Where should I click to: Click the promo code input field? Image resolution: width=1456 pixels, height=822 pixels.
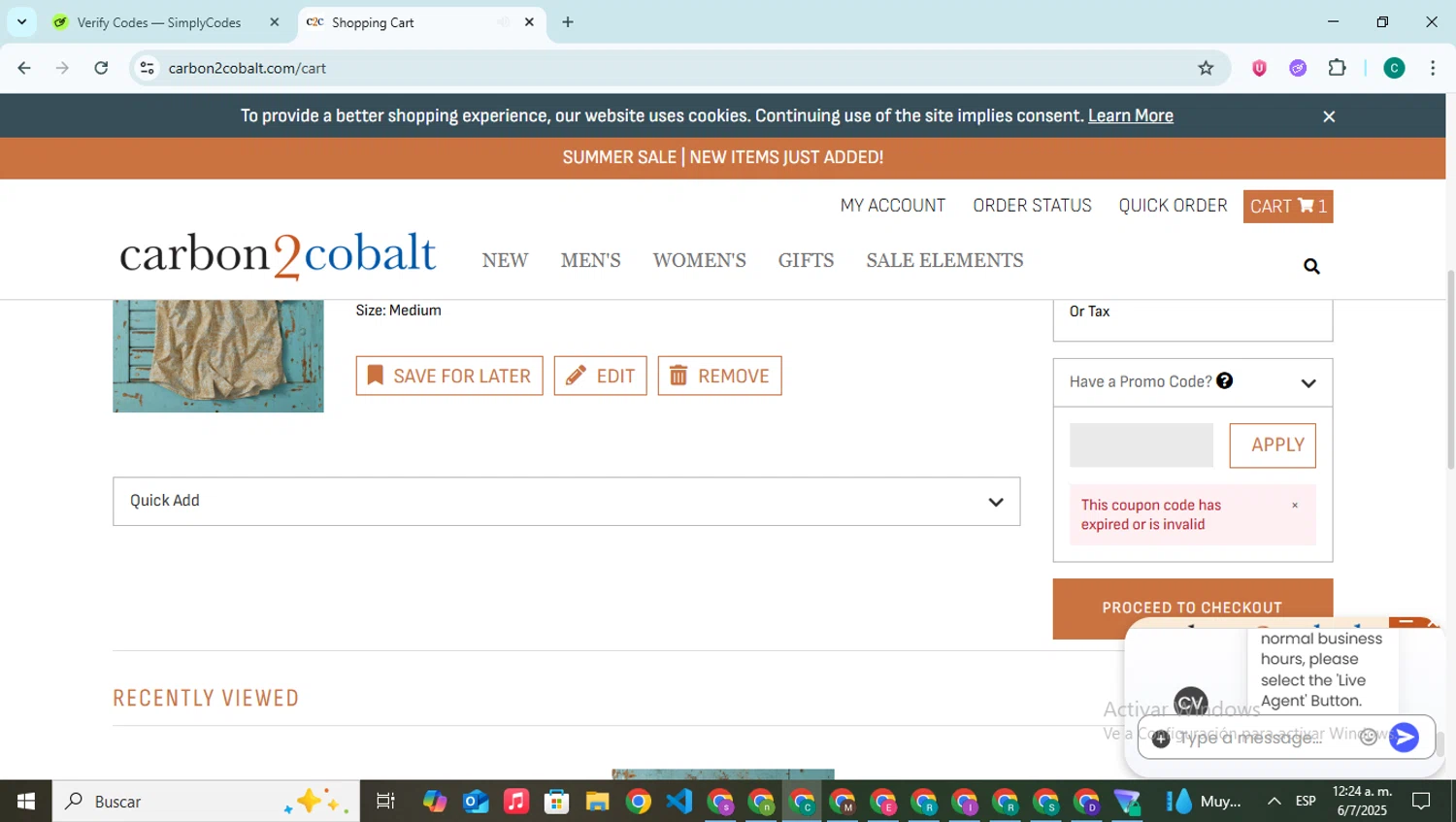(1142, 445)
